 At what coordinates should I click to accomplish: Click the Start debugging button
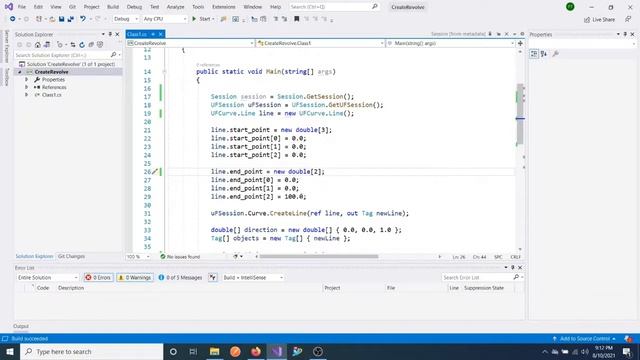click(x=203, y=19)
